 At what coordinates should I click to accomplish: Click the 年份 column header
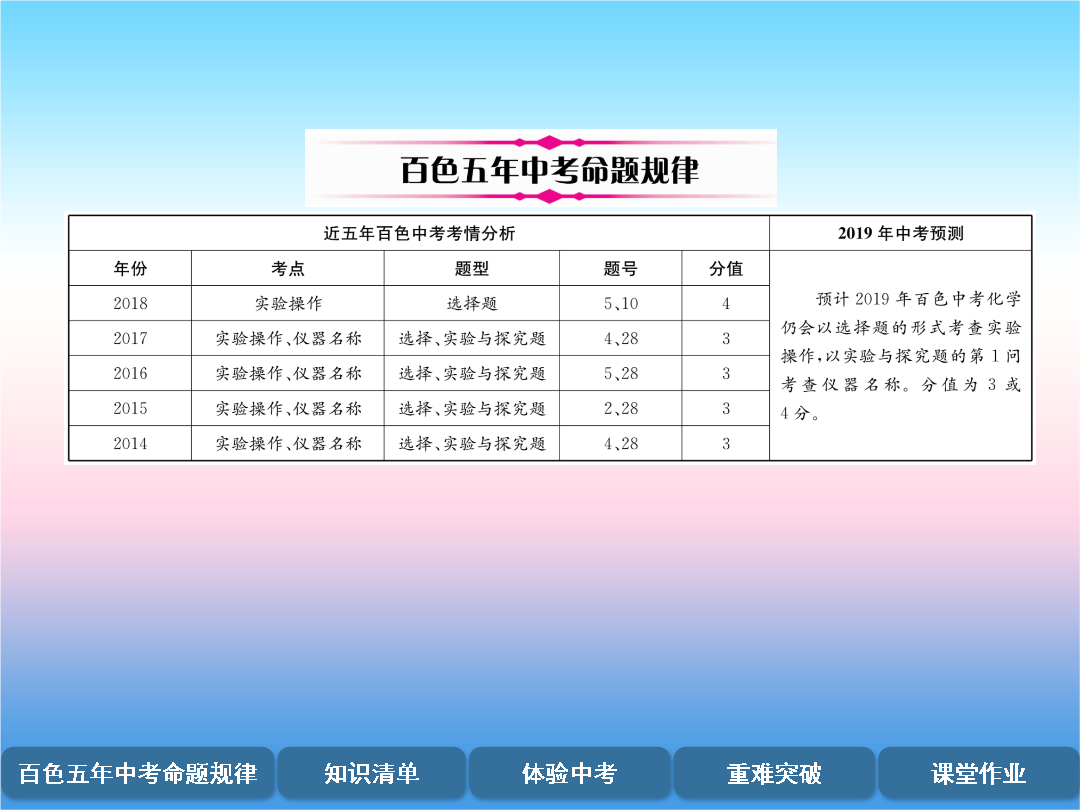(x=130, y=268)
